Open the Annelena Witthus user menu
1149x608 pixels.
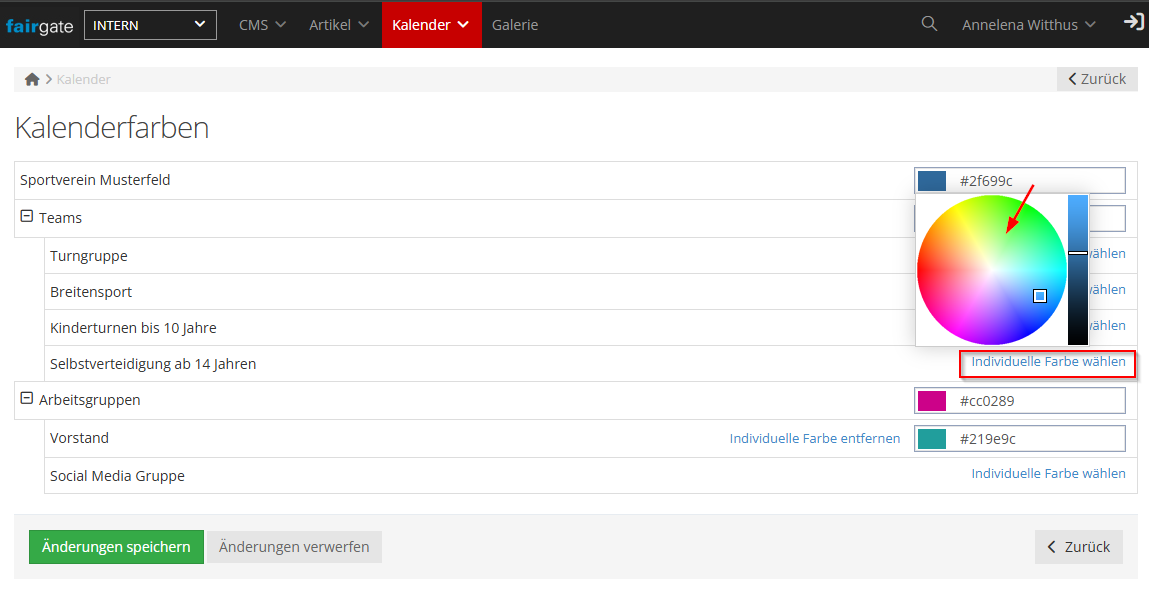tap(1028, 25)
